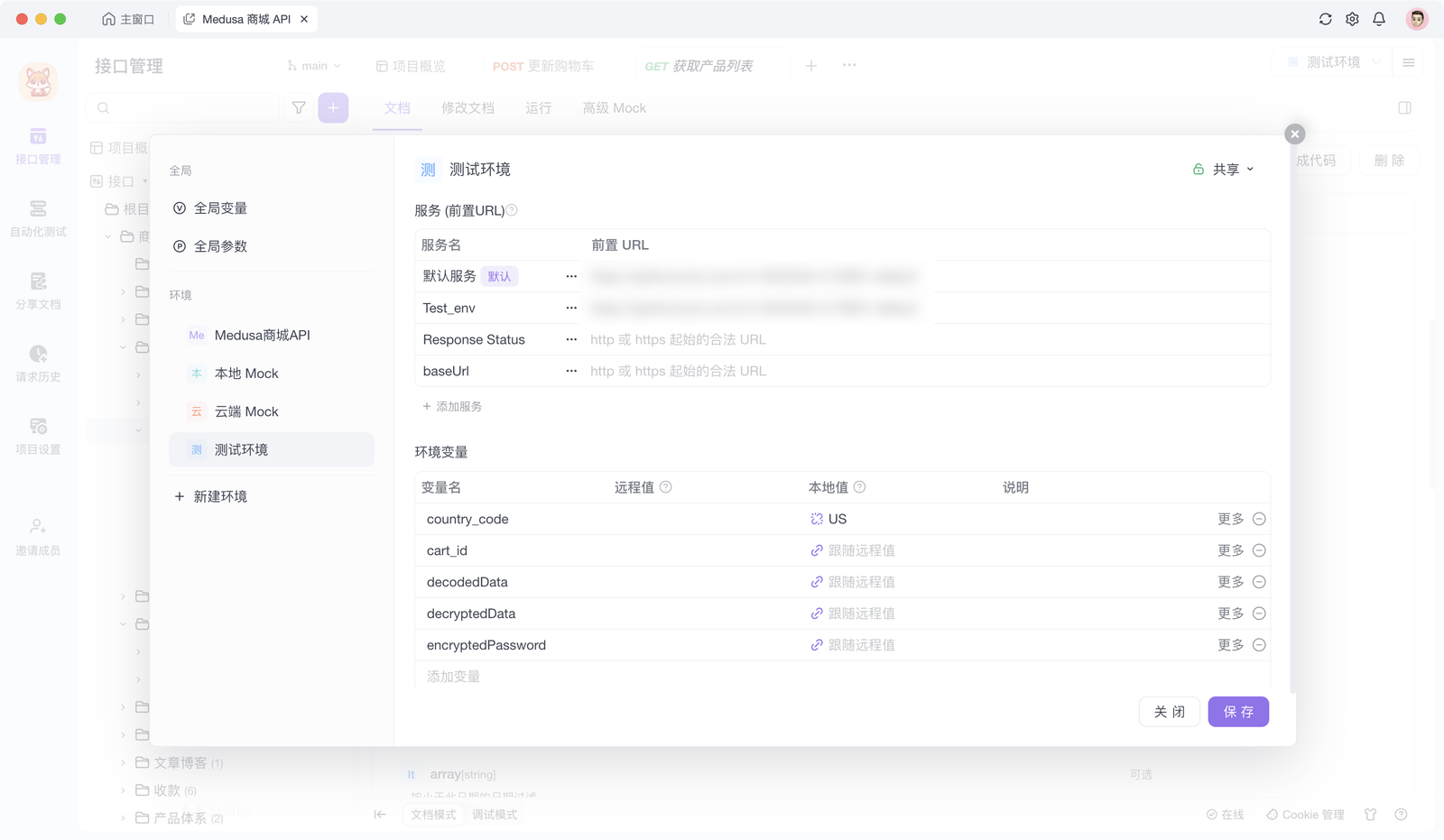Click the refresh icon in the title bar
Screen dimensions: 1444x840
(1325, 18)
